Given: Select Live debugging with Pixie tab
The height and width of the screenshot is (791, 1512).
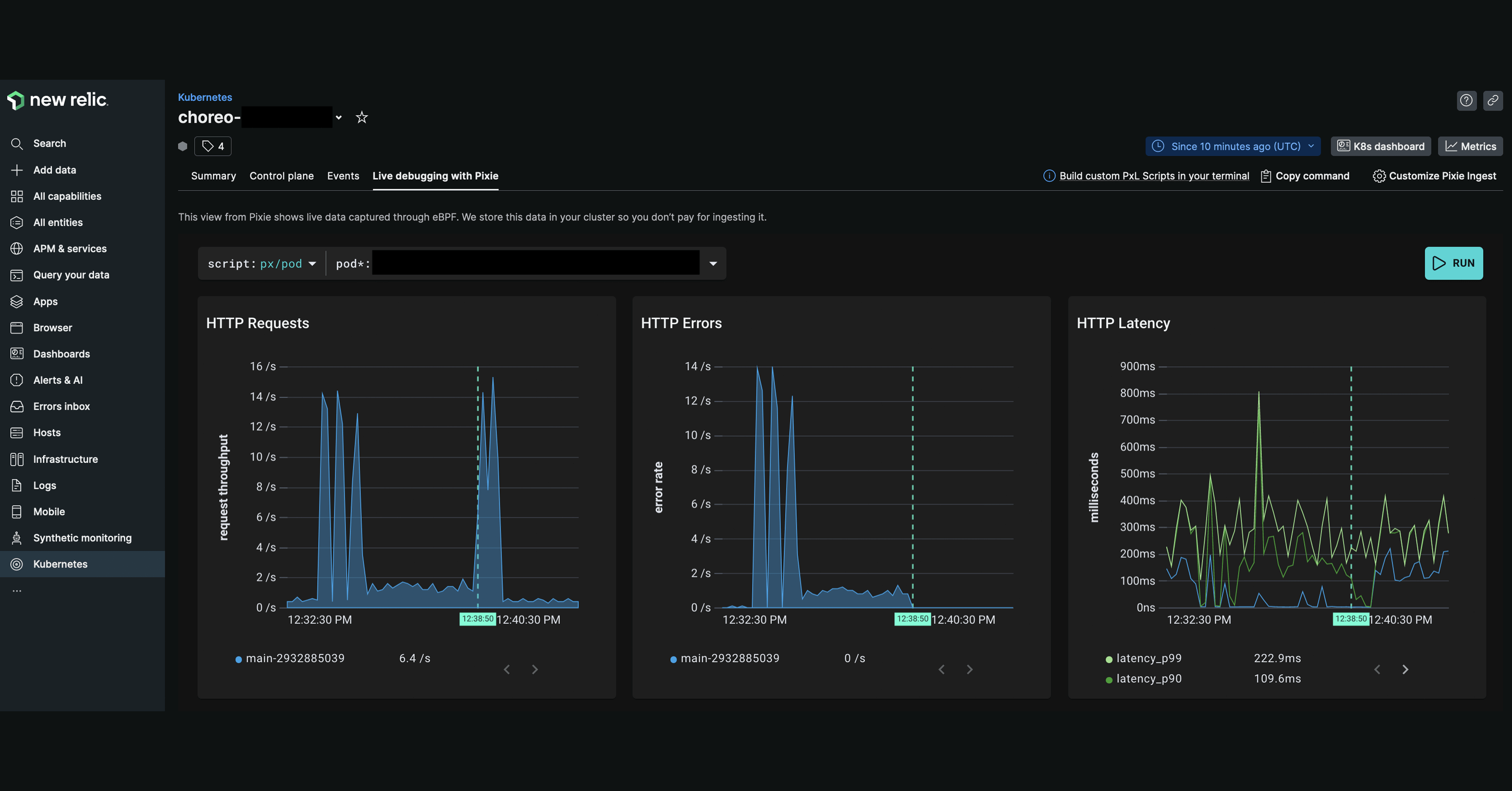Looking at the screenshot, I should pos(435,176).
